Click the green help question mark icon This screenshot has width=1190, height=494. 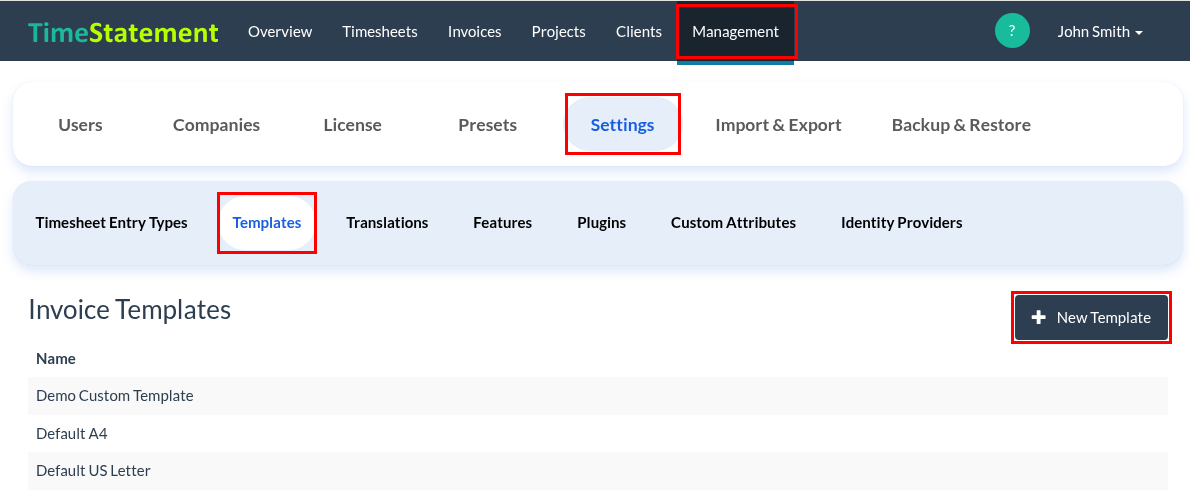[1012, 31]
